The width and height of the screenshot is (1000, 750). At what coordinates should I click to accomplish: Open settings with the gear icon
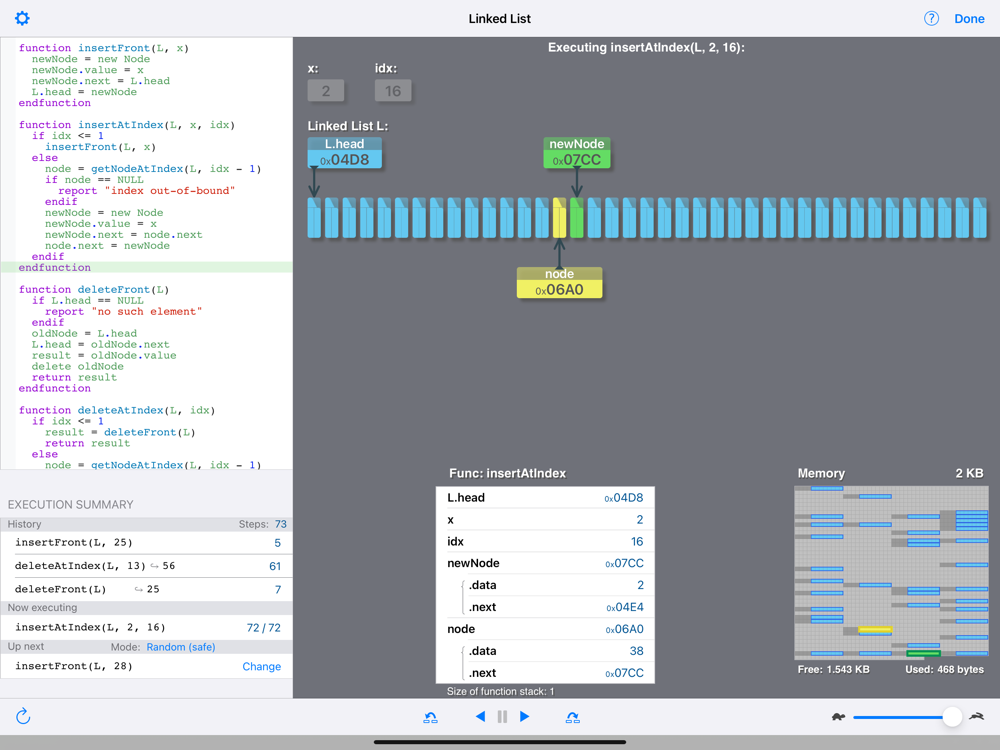tap(22, 18)
